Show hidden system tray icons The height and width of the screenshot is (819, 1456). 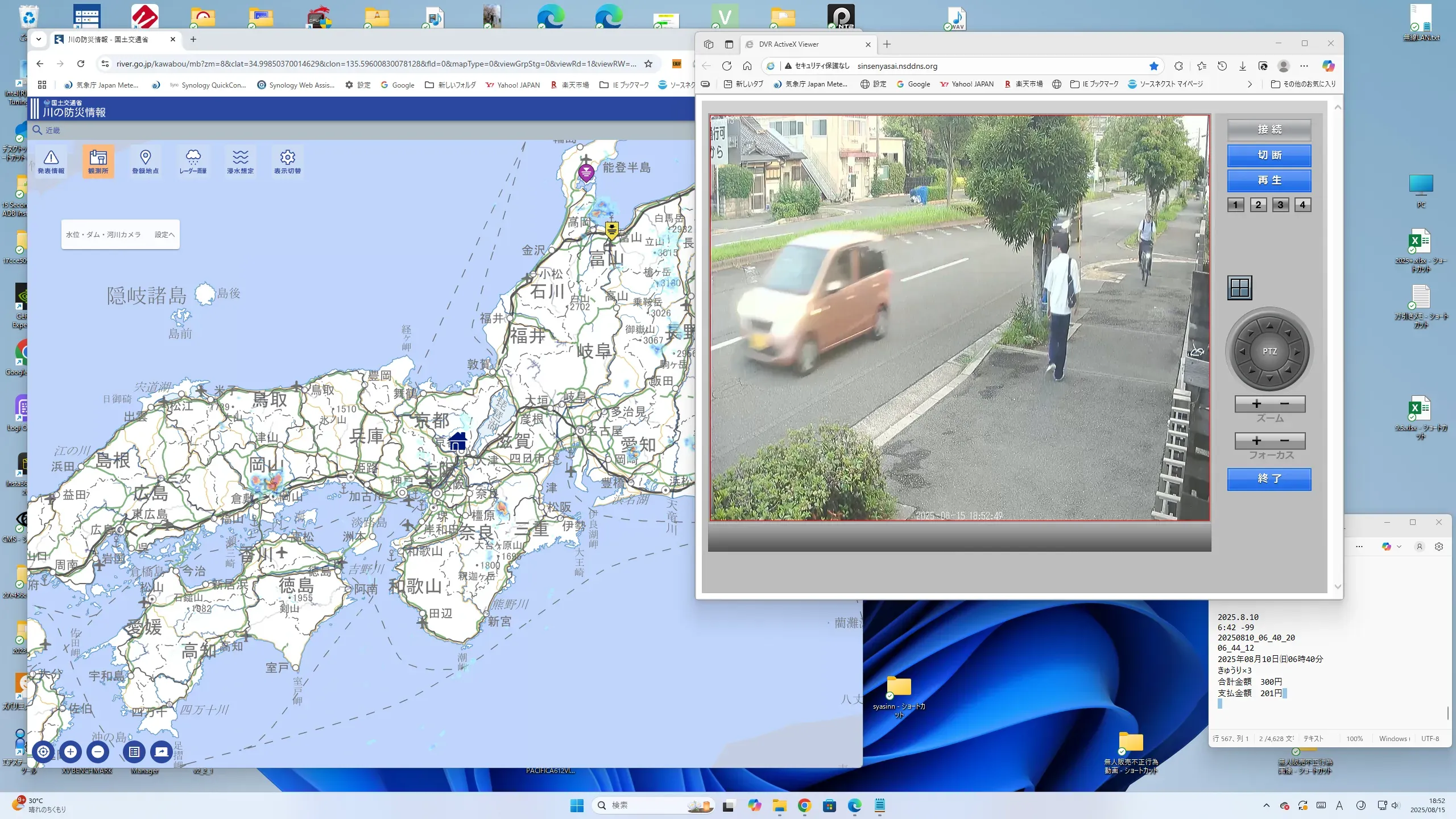tap(1266, 805)
